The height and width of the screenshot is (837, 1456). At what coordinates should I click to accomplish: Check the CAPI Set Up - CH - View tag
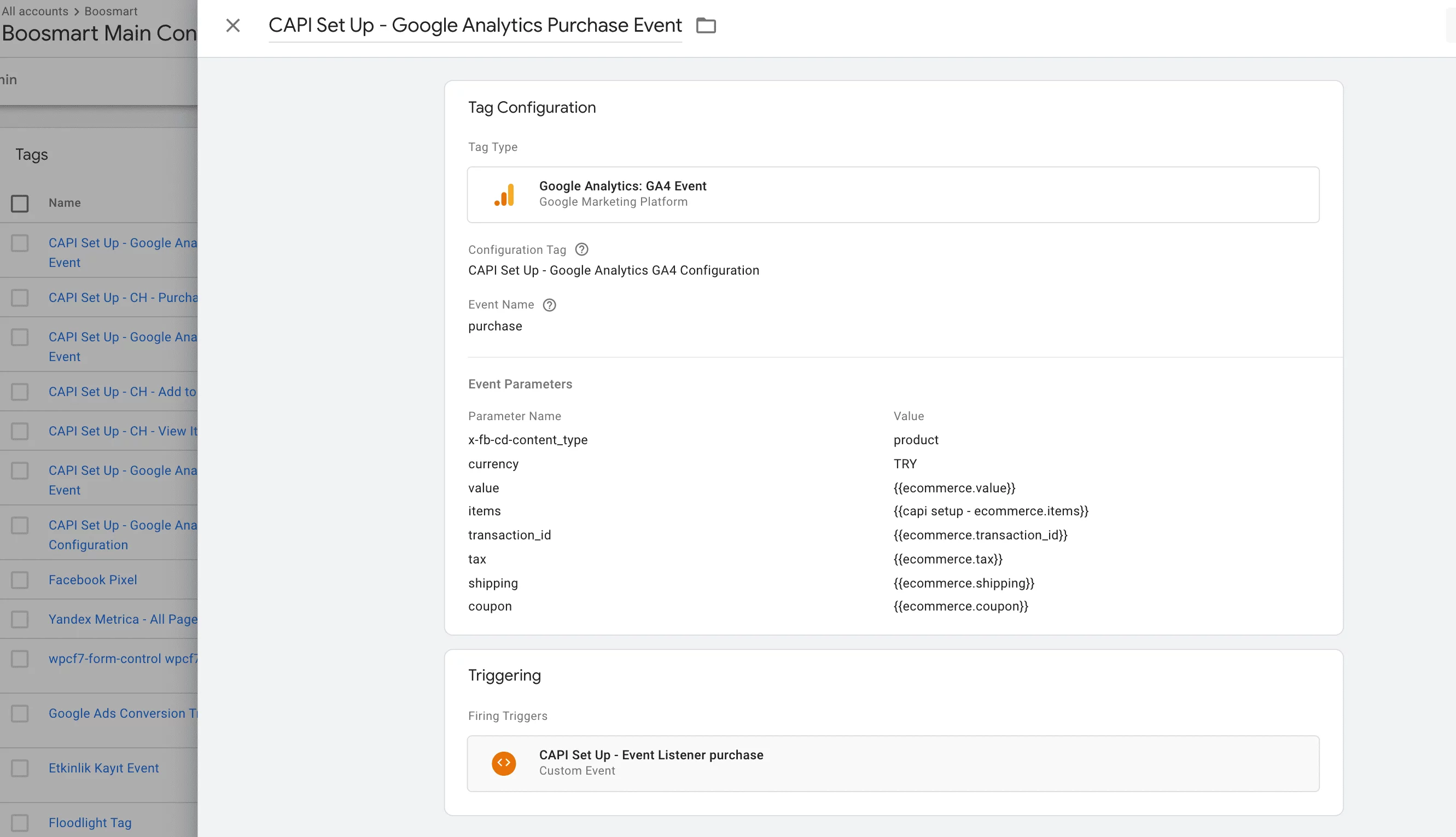20,431
